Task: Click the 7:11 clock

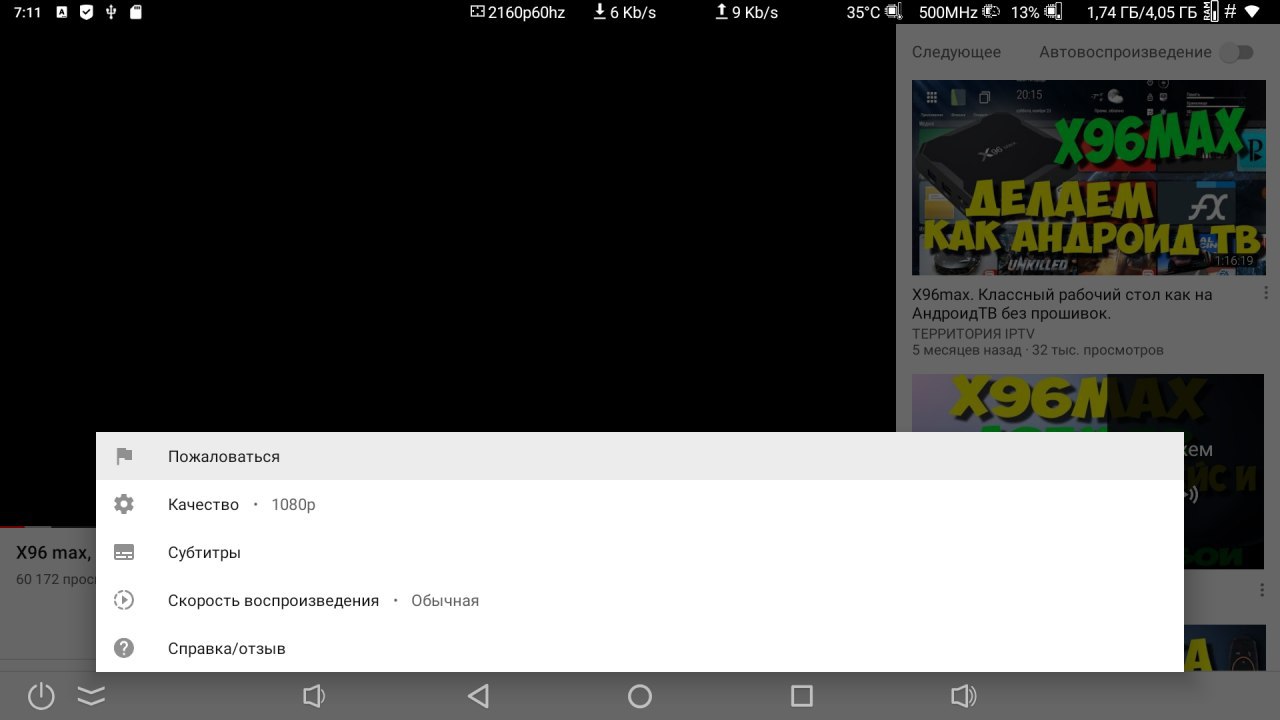Action: 27,12
